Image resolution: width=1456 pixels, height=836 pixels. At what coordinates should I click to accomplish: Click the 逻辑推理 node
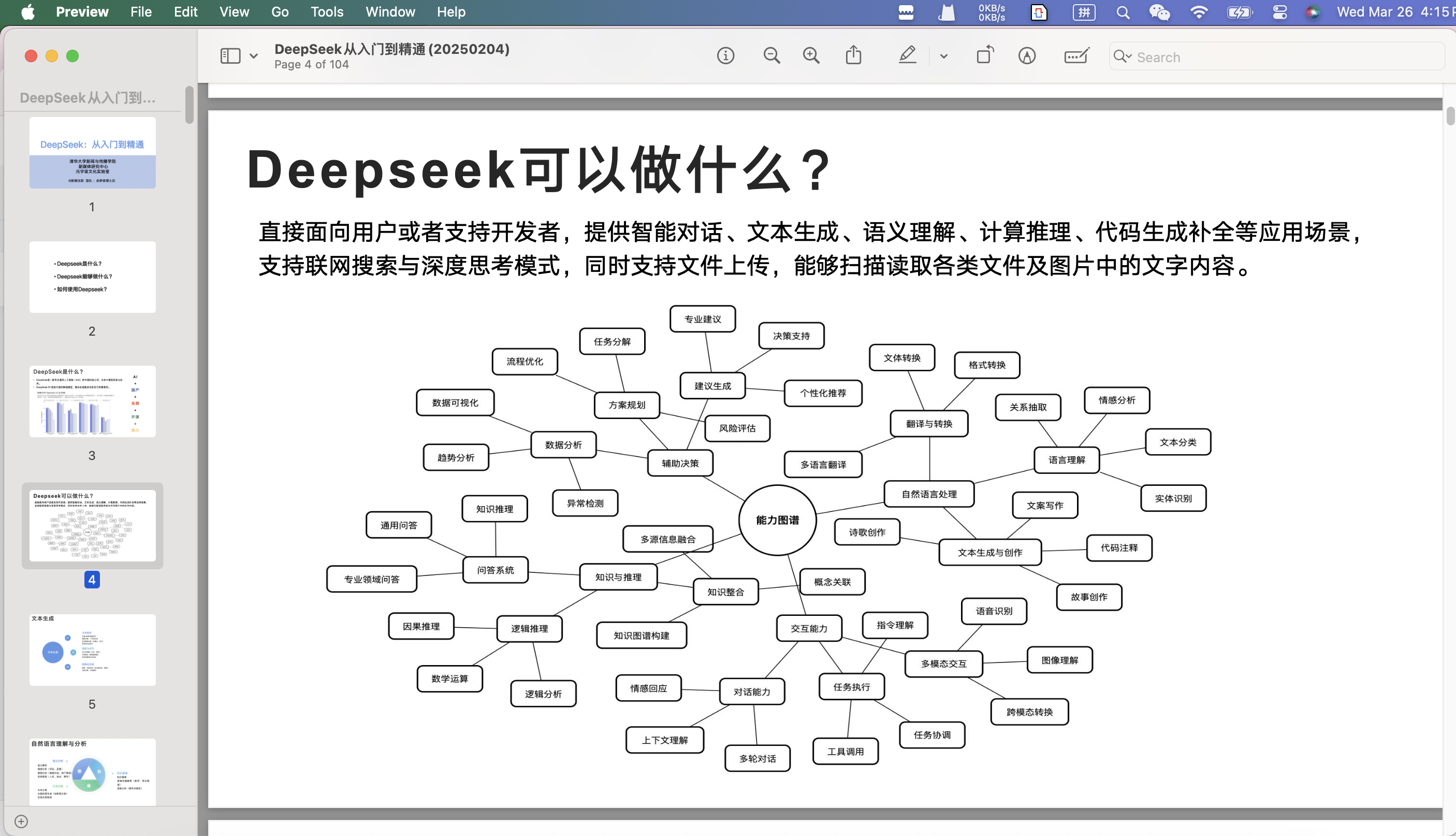click(529, 628)
